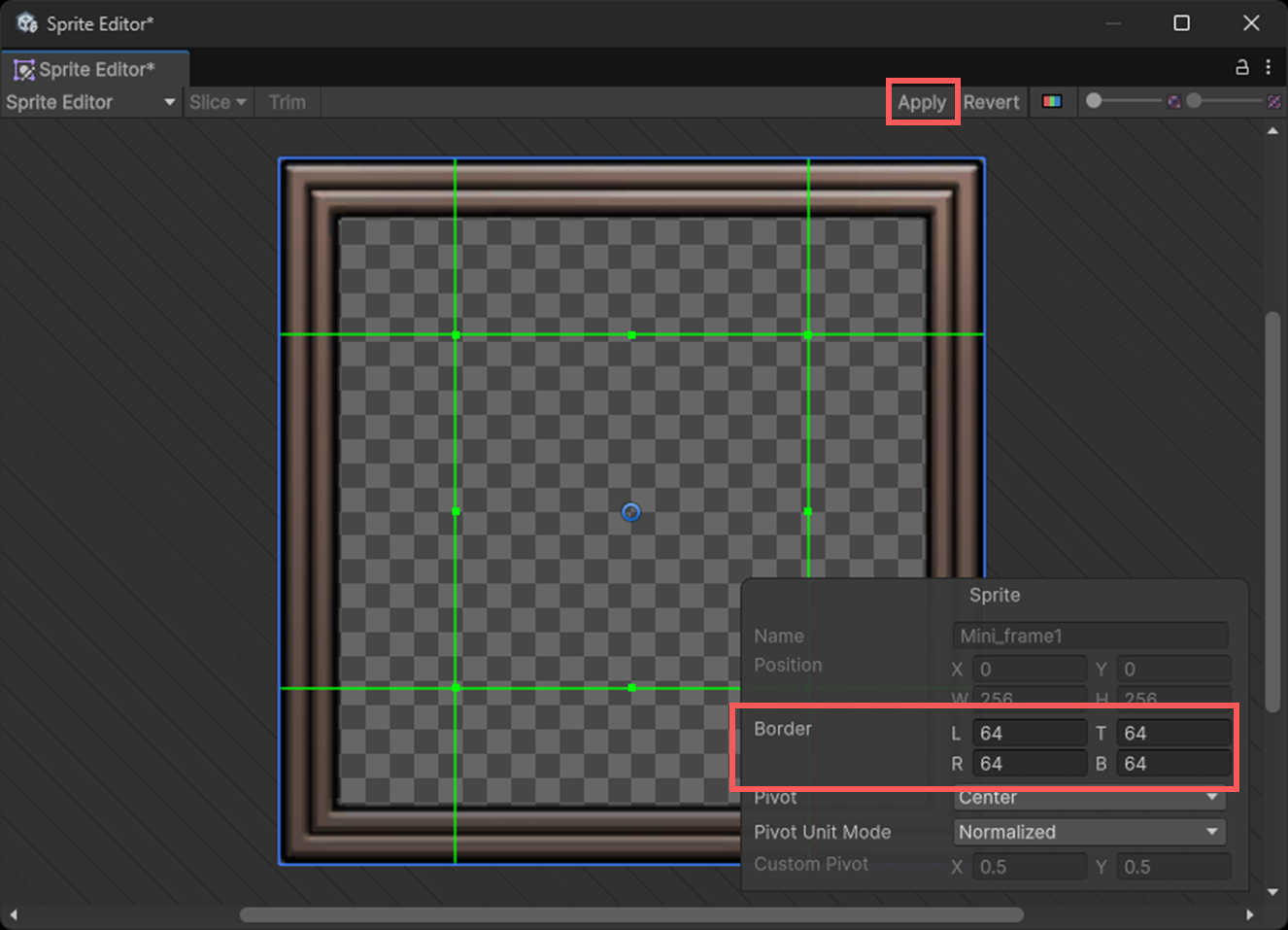Viewport: 1288px width, 930px height.
Task: Click the horizontal scrollbar at the bottom
Action: (631, 914)
